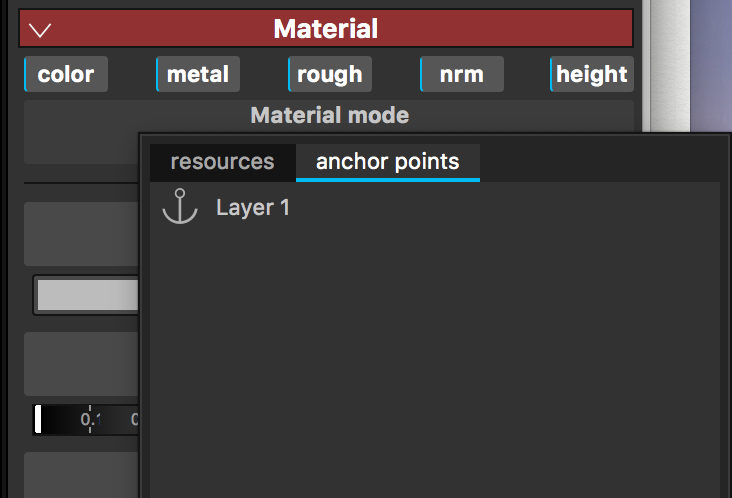Viewport: 732px width, 498px height.
Task: Set the slider to the 0.1 mark
Action: 90,419
